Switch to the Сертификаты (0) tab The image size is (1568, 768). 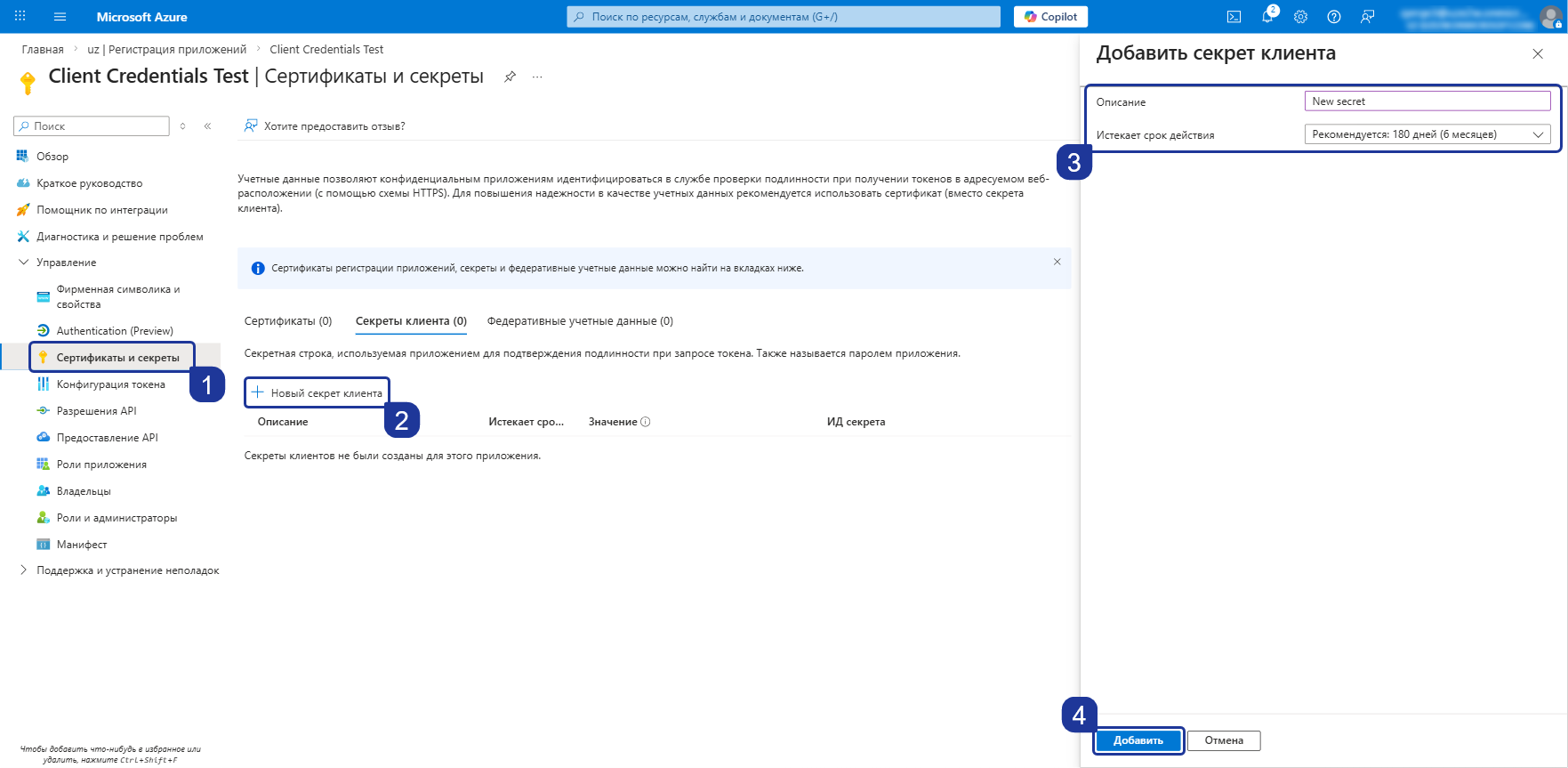click(288, 321)
